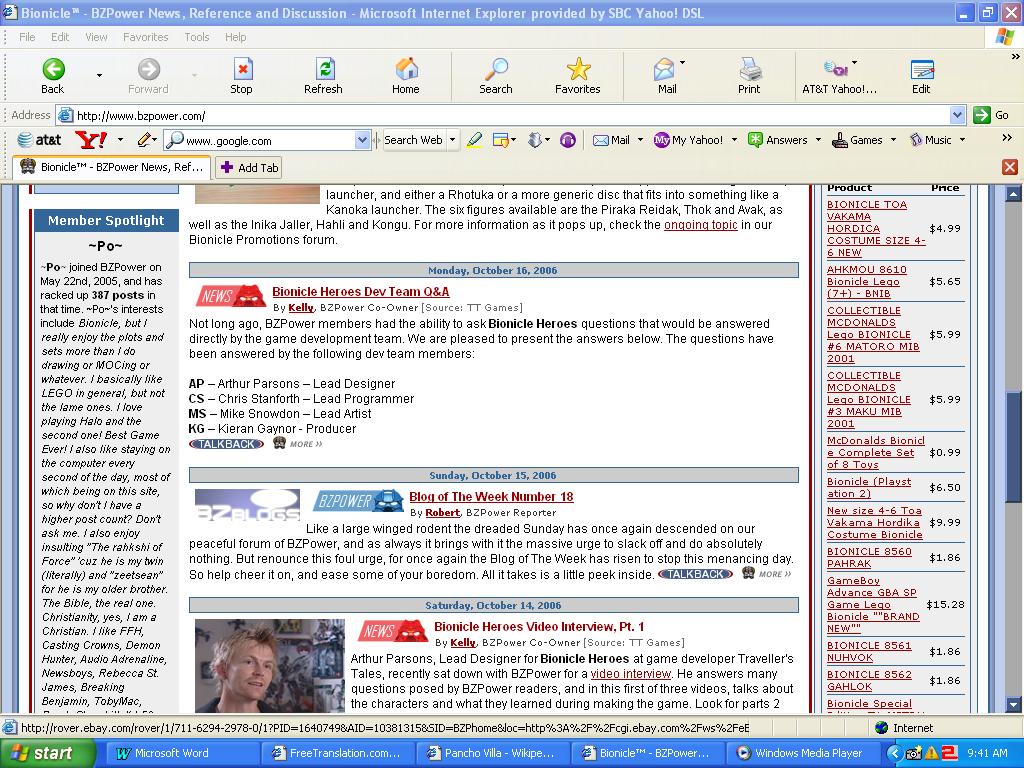Open Yahoo toolbar Mail button
The width and height of the screenshot is (1024, 768).
(x=611, y=140)
